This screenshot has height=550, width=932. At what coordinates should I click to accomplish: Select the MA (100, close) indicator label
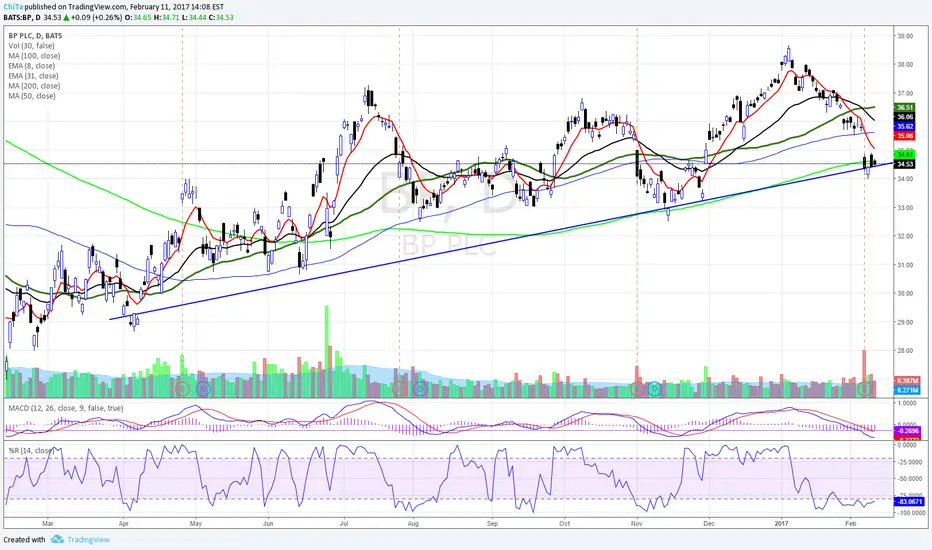tap(34, 56)
